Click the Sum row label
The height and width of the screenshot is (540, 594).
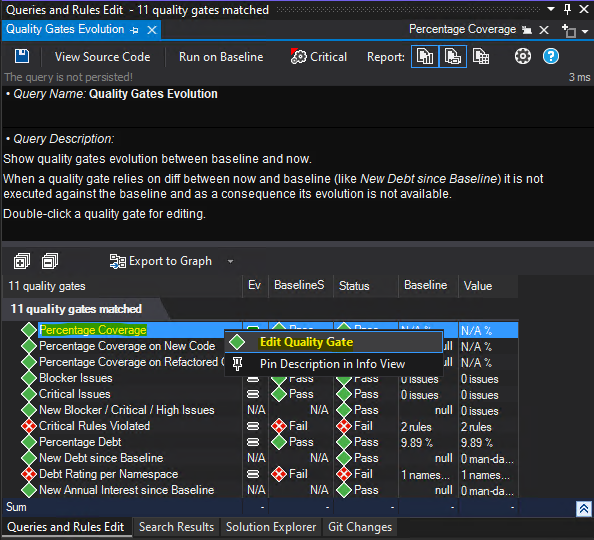pyautogui.click(x=16, y=507)
